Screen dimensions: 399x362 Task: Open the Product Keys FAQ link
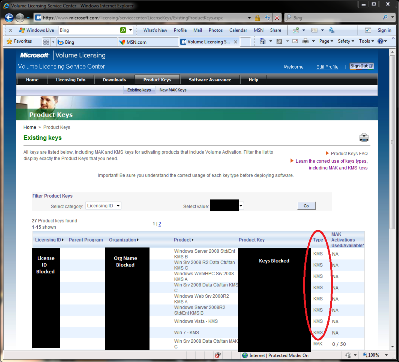point(349,154)
